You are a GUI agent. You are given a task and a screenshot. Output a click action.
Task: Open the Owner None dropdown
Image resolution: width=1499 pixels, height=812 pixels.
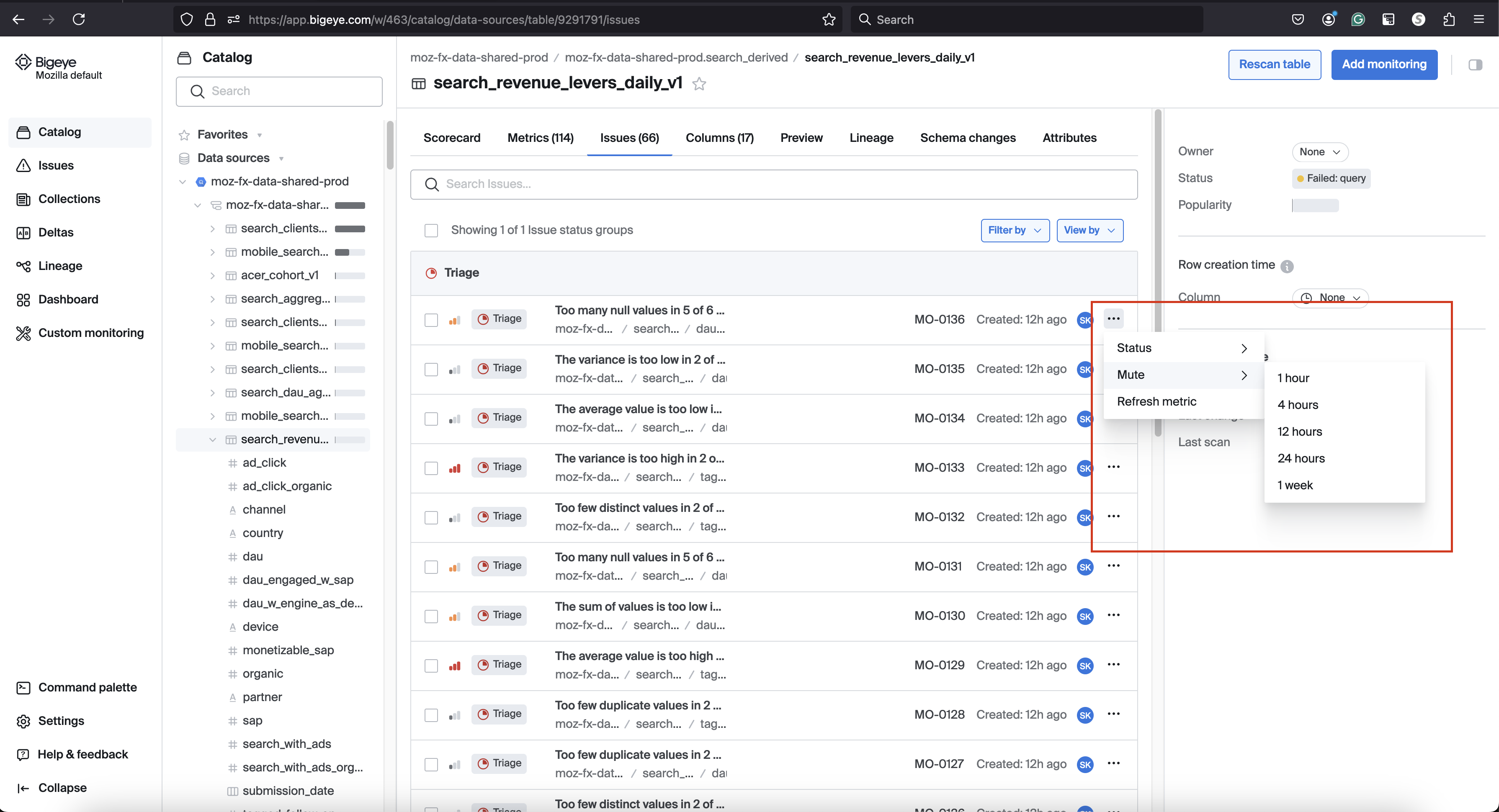point(1319,152)
